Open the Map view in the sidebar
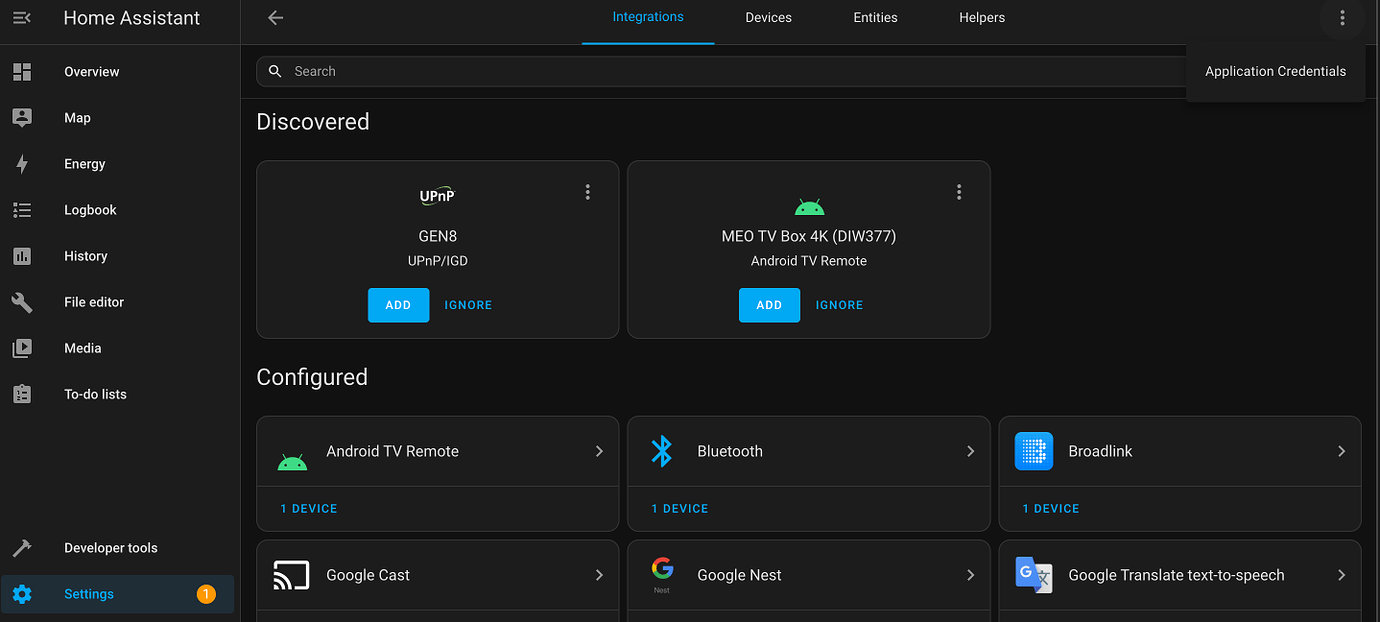Image resolution: width=1380 pixels, height=622 pixels. [x=77, y=117]
